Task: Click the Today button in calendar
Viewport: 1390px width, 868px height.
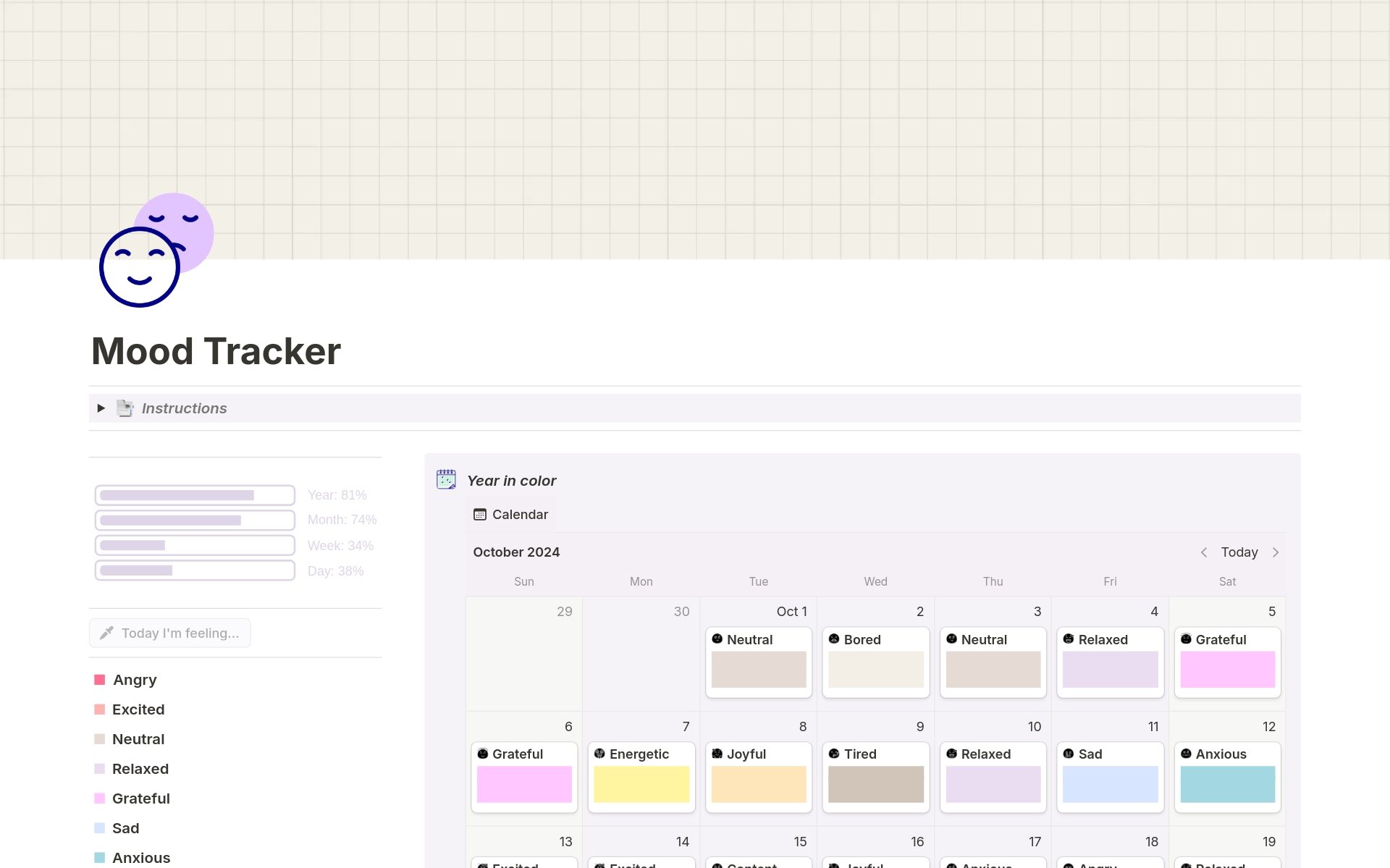Action: pos(1239,552)
